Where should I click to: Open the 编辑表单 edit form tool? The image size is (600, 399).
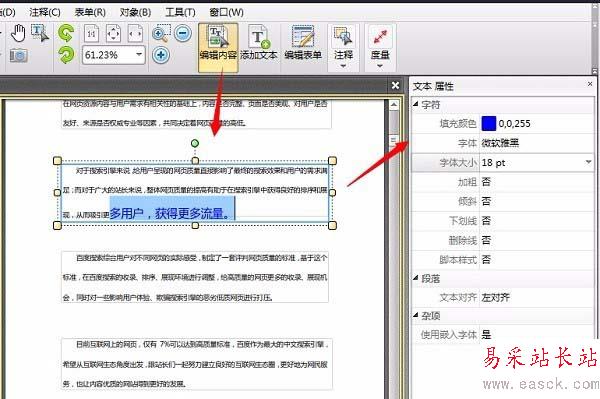tap(303, 43)
